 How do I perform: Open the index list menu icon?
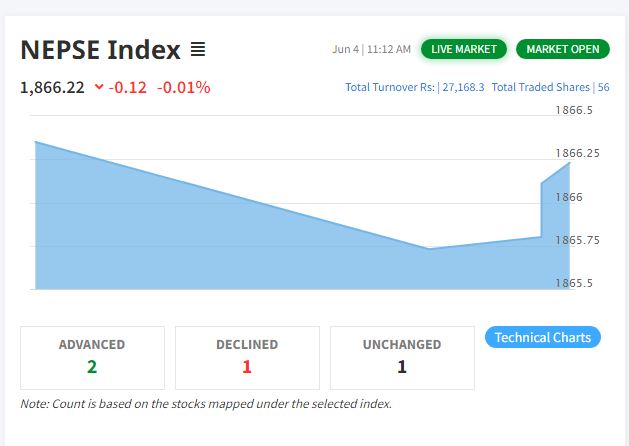198,49
